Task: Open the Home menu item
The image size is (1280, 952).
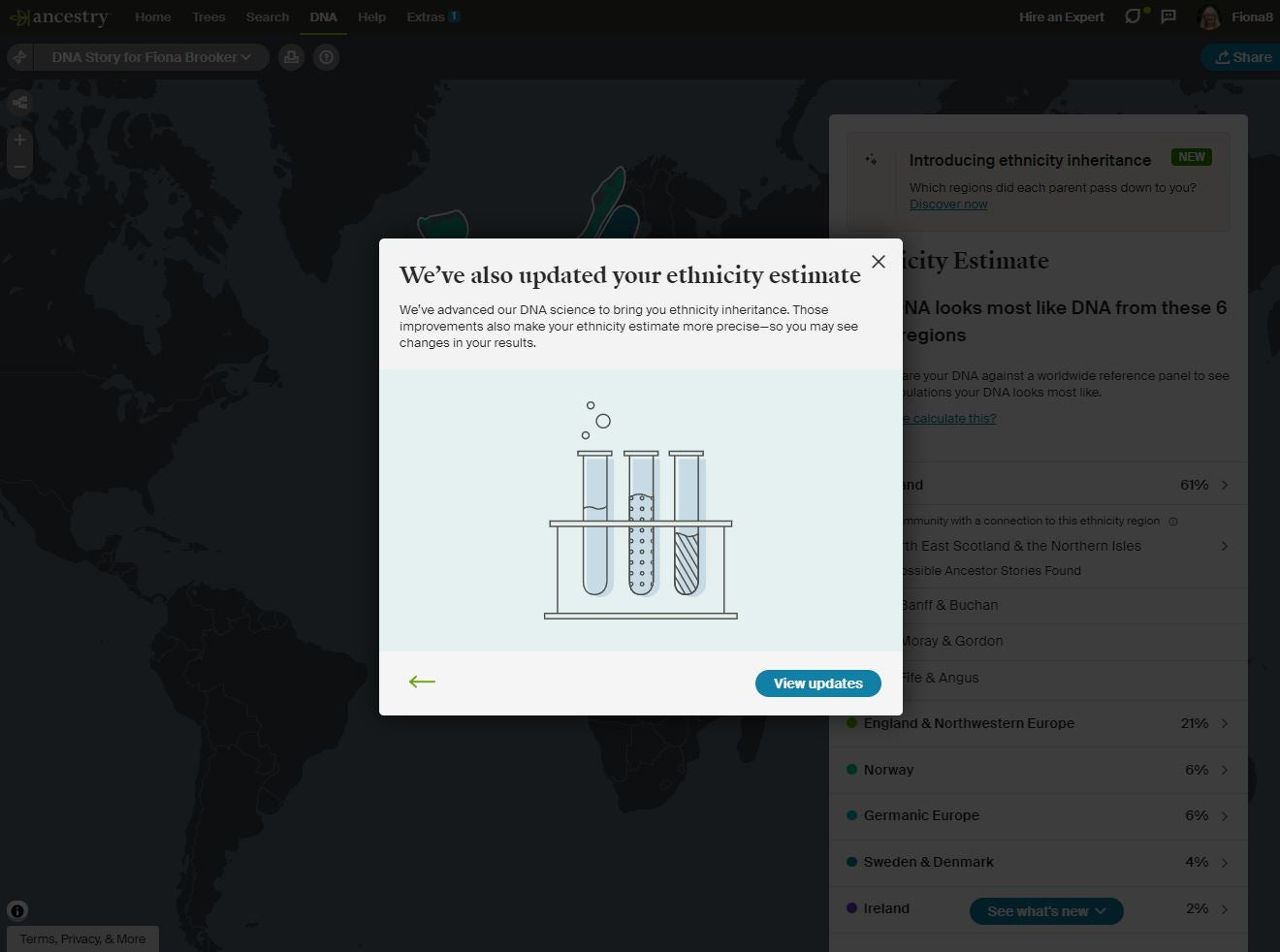Action: (x=153, y=16)
